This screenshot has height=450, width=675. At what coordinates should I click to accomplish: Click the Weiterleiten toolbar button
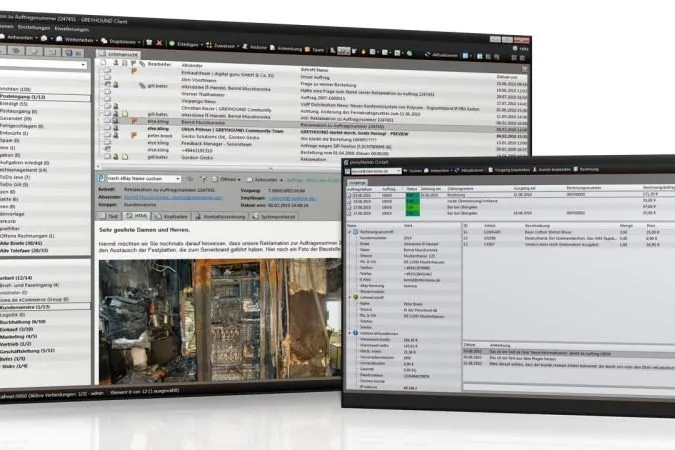pyautogui.click(x=75, y=39)
